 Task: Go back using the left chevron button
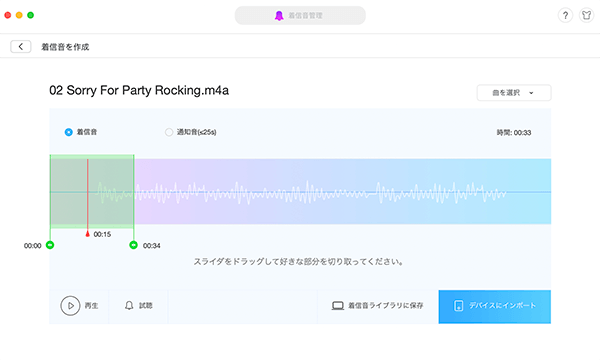pos(21,47)
